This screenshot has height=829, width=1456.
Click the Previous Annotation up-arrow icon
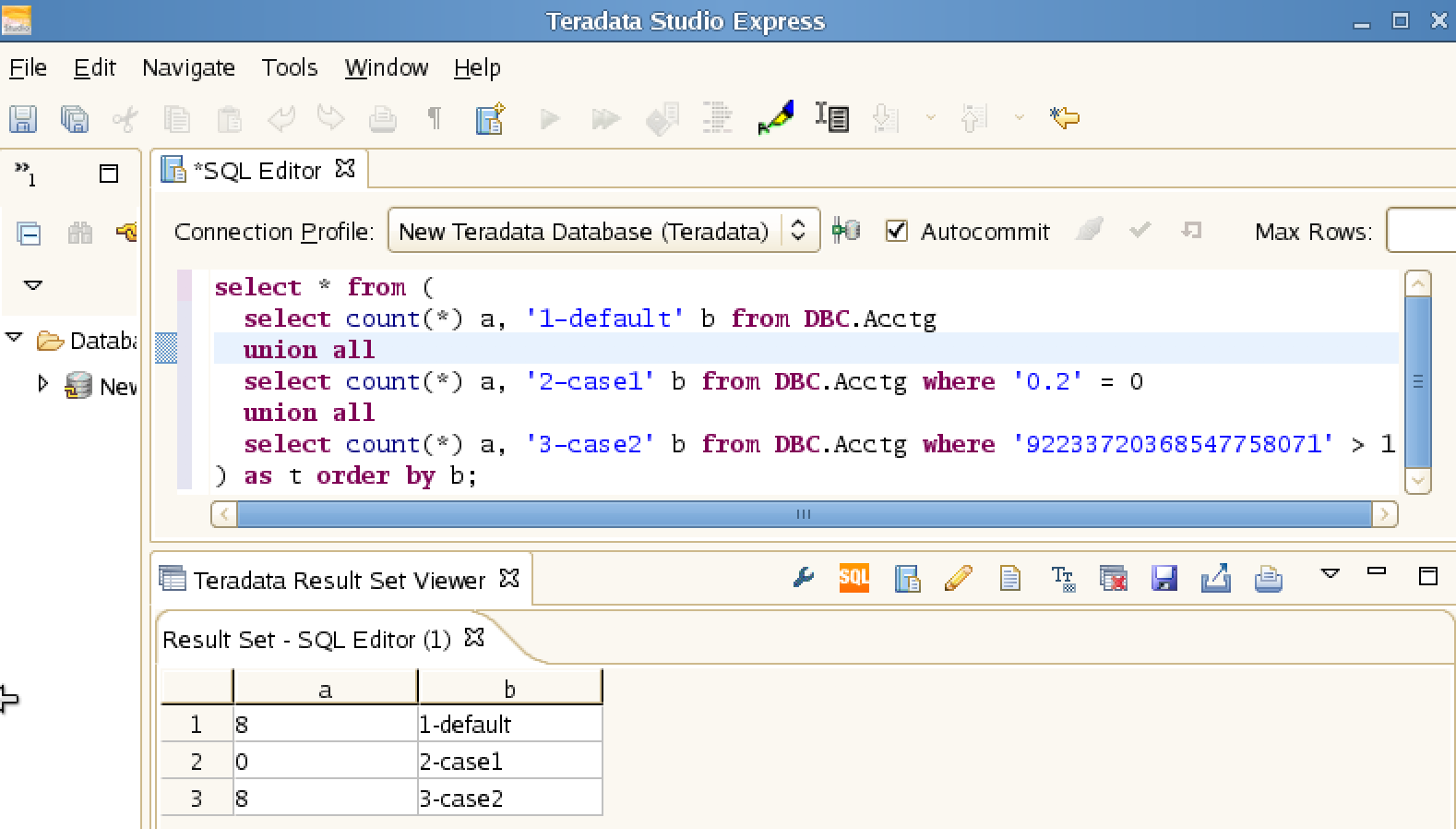(974, 118)
